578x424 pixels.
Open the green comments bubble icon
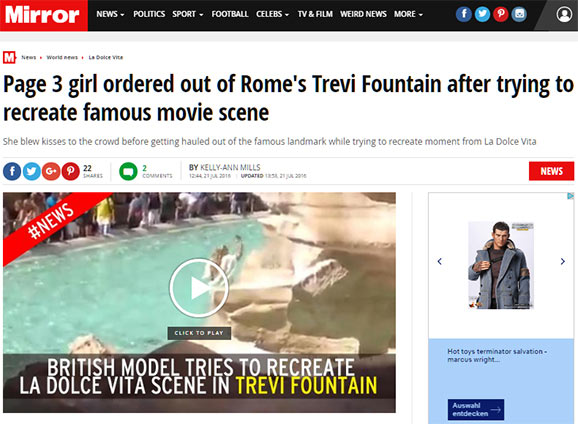[x=128, y=171]
